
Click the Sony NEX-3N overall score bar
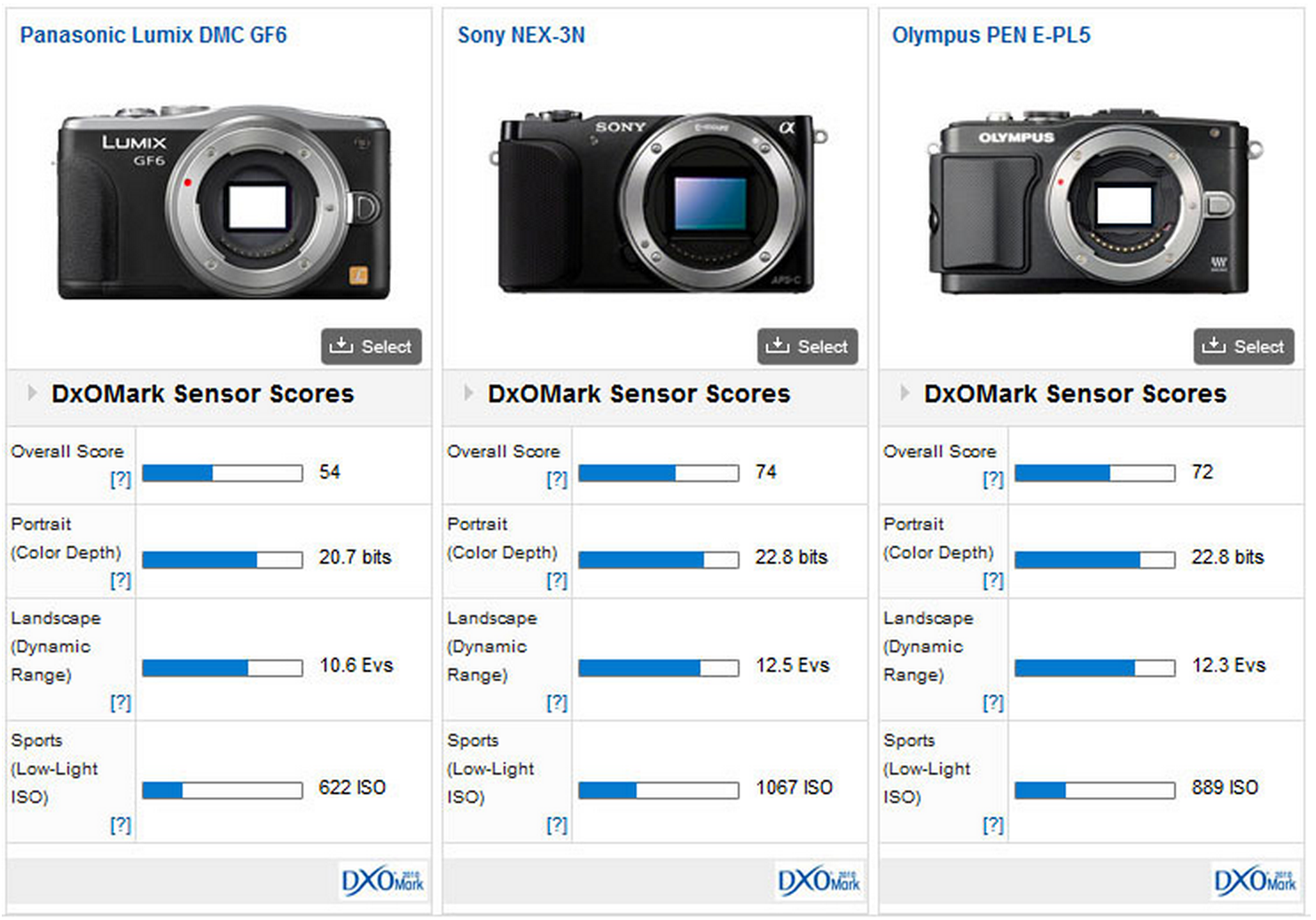pos(659,473)
